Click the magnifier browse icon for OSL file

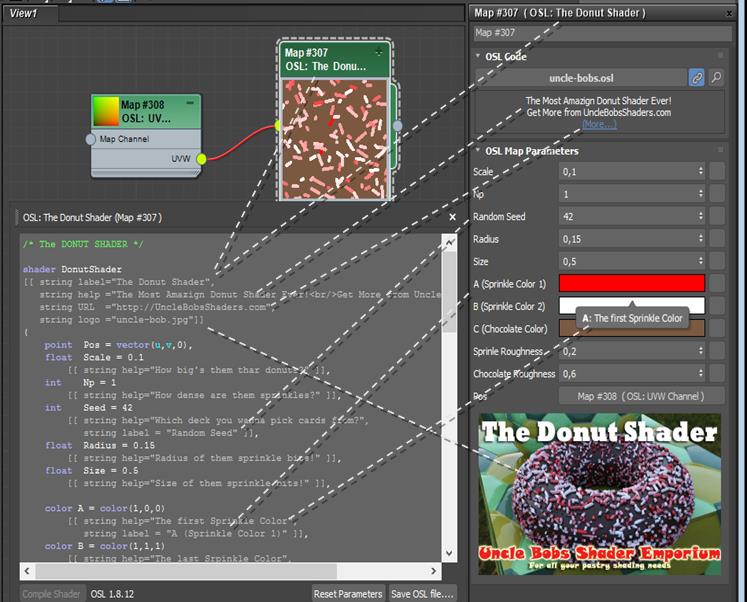(716, 78)
